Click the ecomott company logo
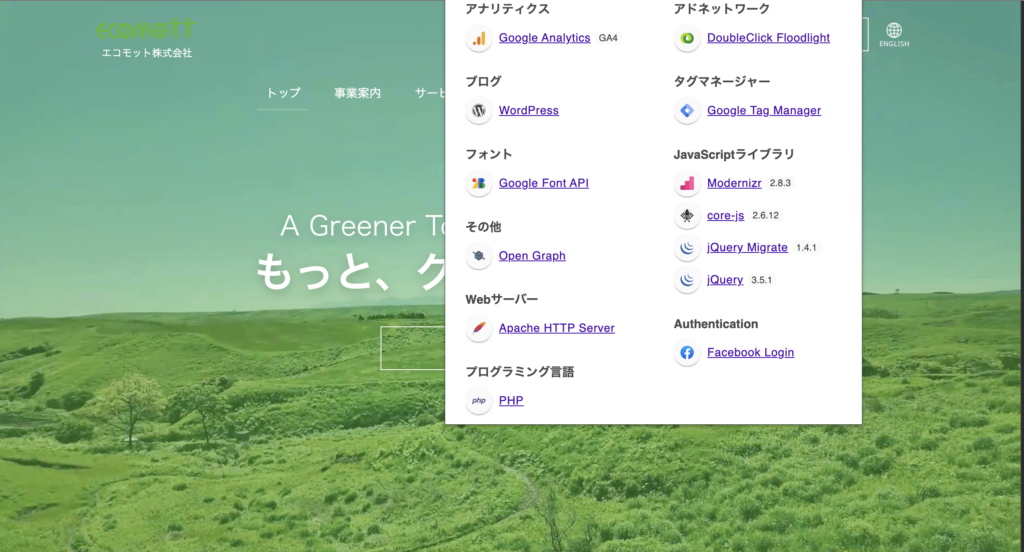The image size is (1024, 552). pos(146,29)
